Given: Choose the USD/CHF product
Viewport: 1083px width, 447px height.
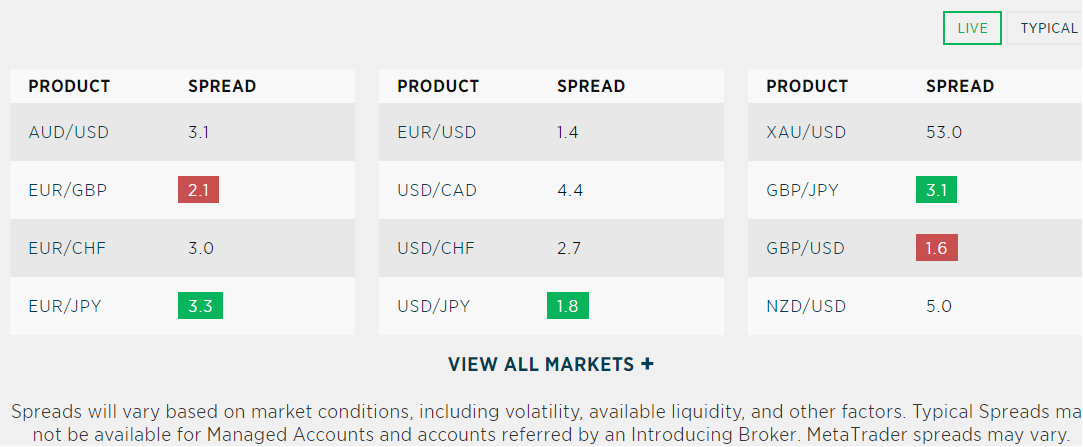Looking at the screenshot, I should point(436,248).
